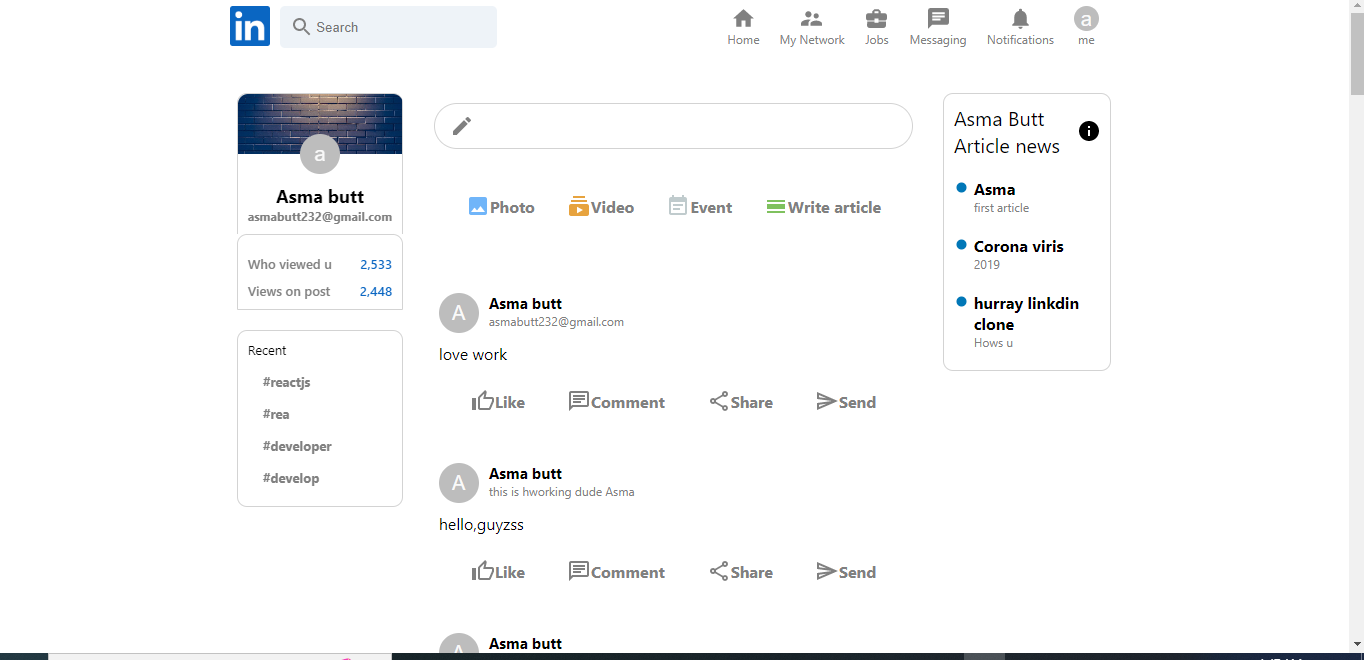Select the Event post option
The image size is (1364, 660).
(x=700, y=207)
